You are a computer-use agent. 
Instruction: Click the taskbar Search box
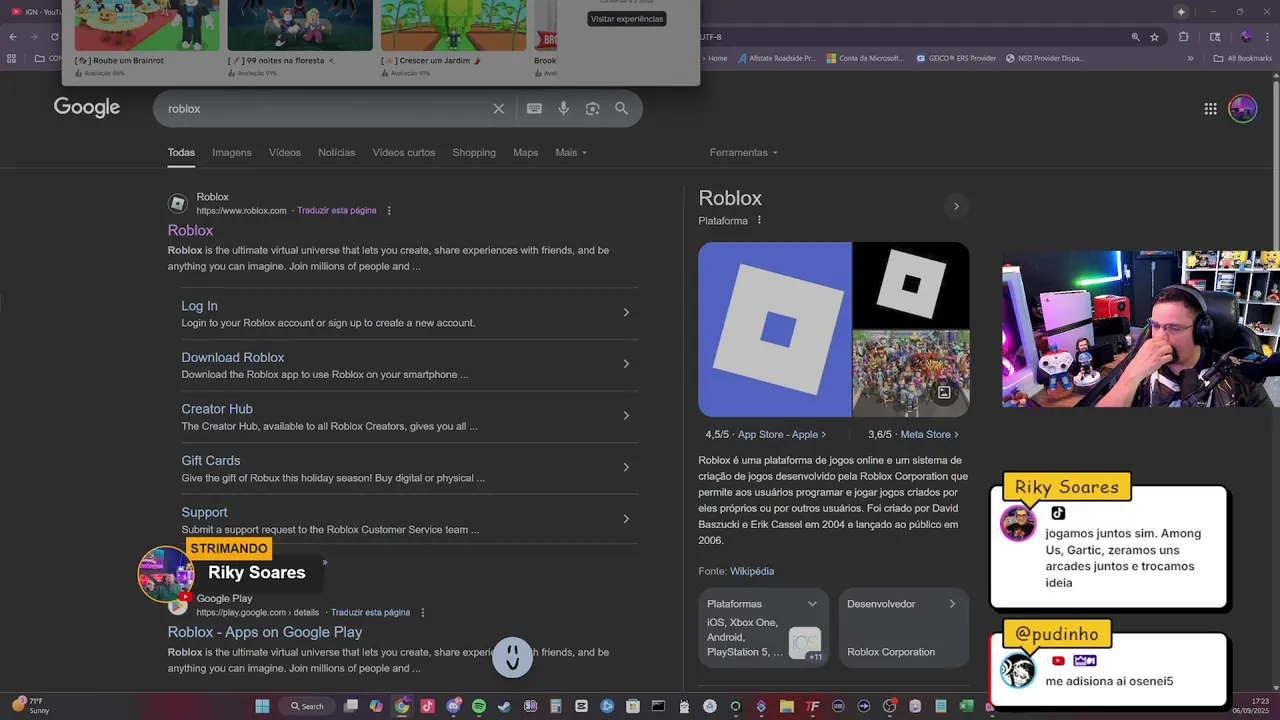click(x=307, y=706)
